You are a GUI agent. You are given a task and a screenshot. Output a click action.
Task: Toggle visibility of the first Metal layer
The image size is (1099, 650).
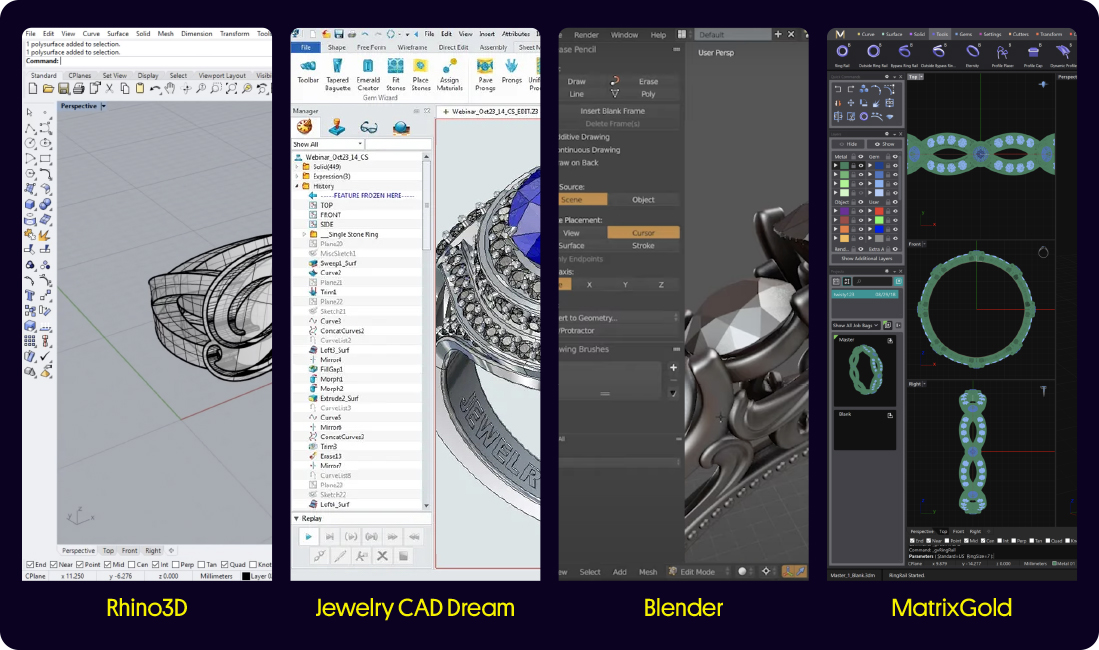(x=860, y=166)
